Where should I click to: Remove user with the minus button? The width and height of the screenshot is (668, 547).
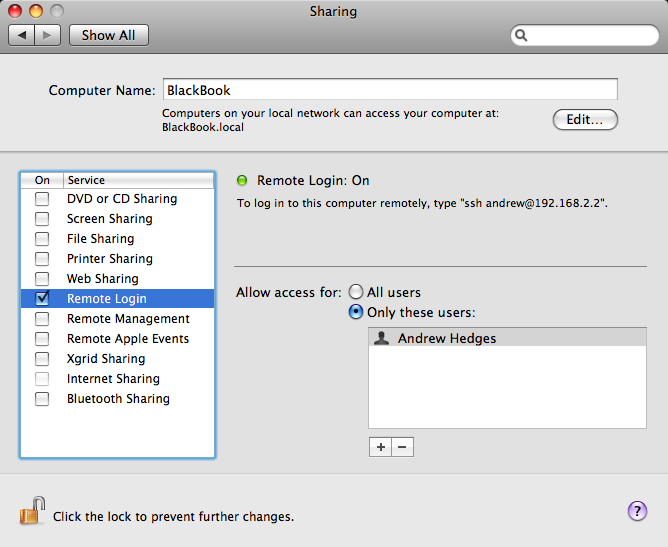403,447
